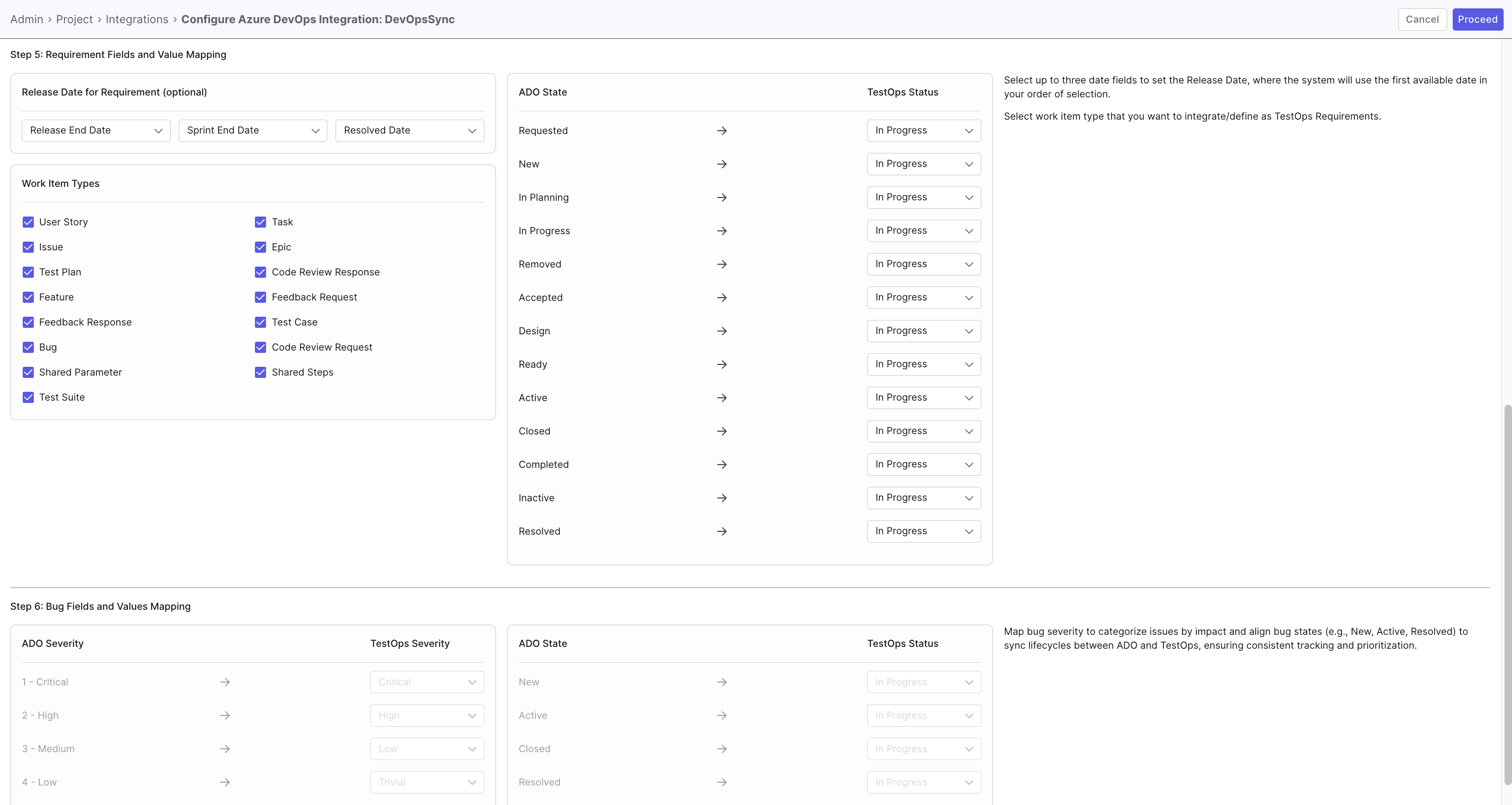The width and height of the screenshot is (1512, 805).
Task: Click the Proceed button
Action: [1477, 19]
